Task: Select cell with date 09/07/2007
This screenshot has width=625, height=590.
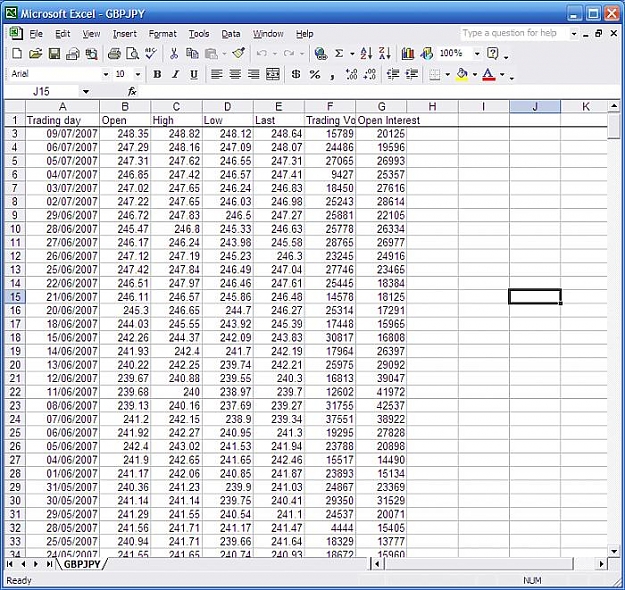Action: 63,134
